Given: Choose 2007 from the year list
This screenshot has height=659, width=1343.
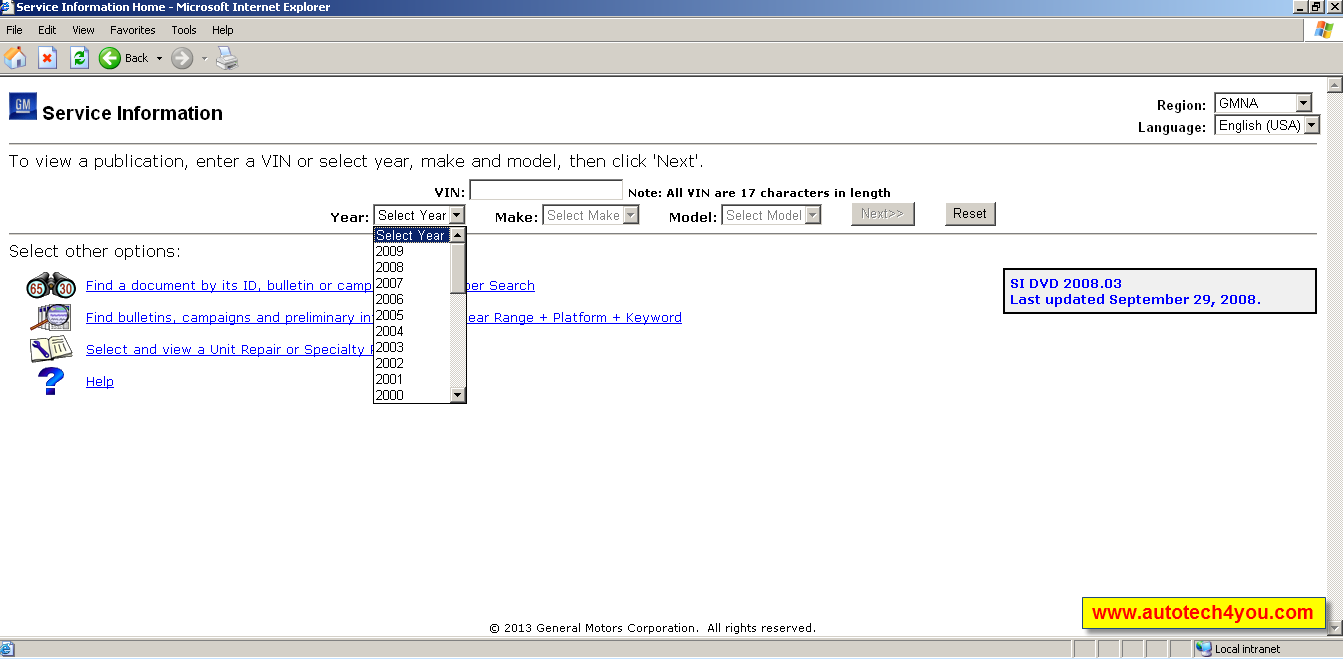Looking at the screenshot, I should tap(412, 283).
